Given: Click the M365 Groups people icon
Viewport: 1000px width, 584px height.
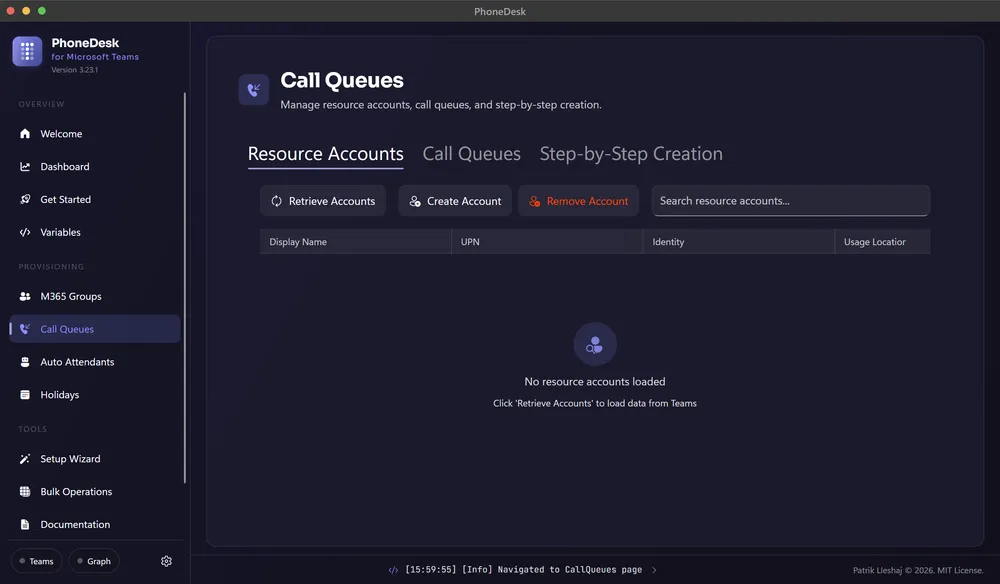Looking at the screenshot, I should (25, 296).
